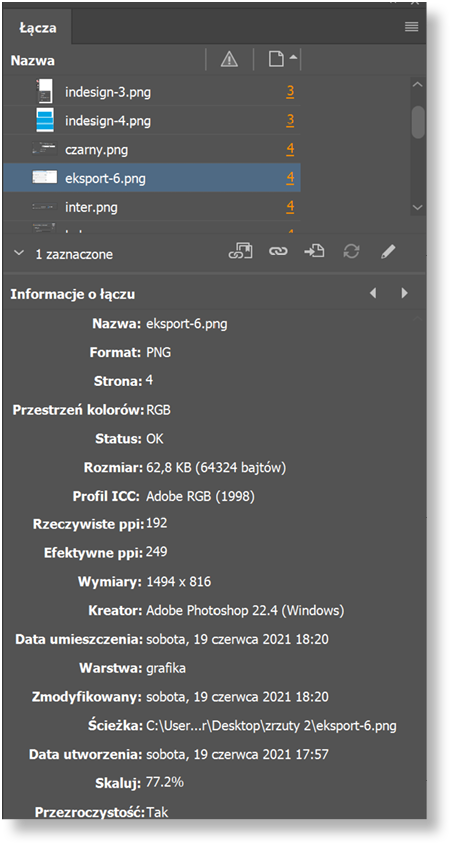Image resolution: width=452 pixels, height=845 pixels.
Task: Go to page 3 link of indesign-4.png
Action: 290,121
